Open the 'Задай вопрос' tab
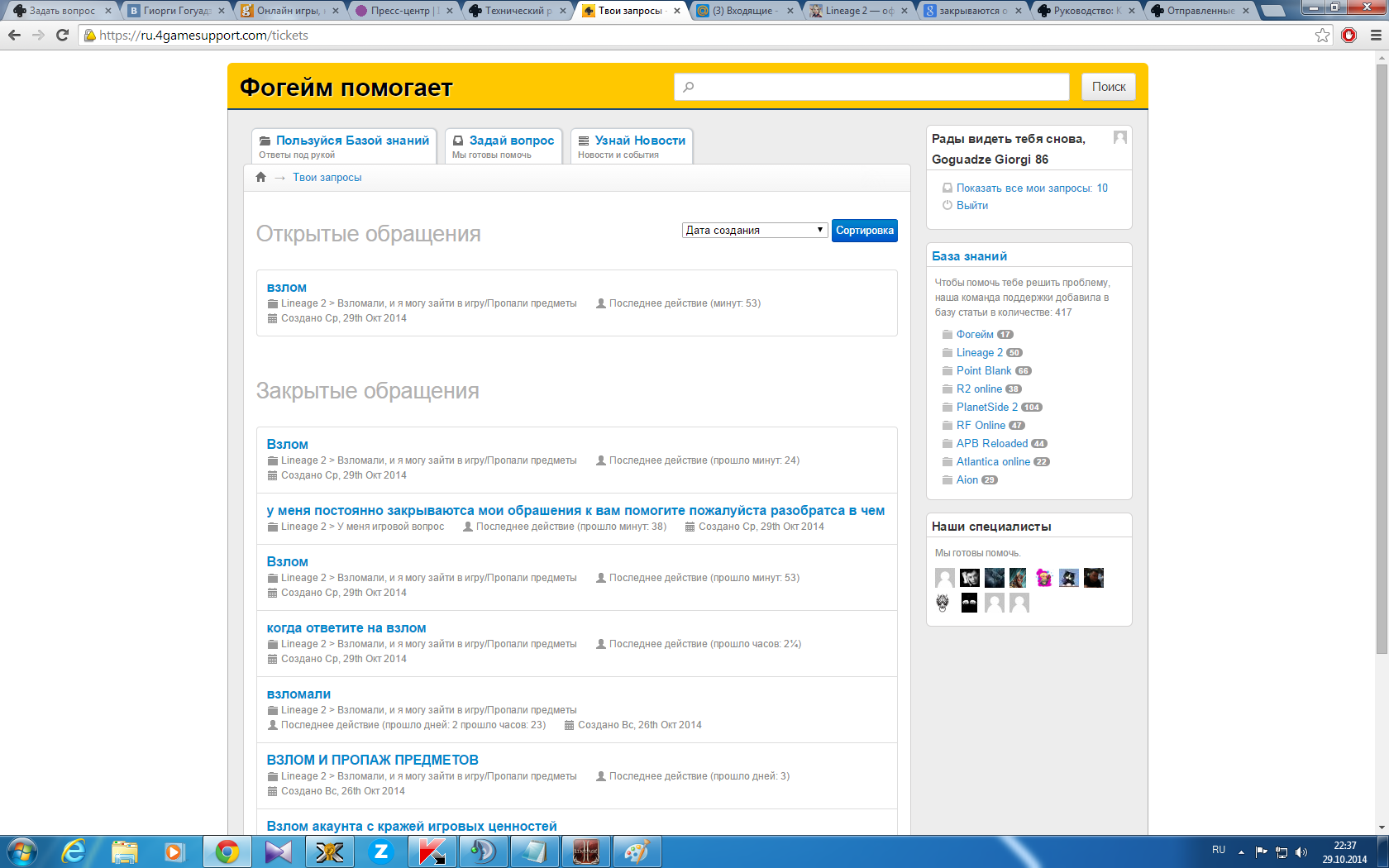Screen dimensions: 1389x868 pos(504,146)
